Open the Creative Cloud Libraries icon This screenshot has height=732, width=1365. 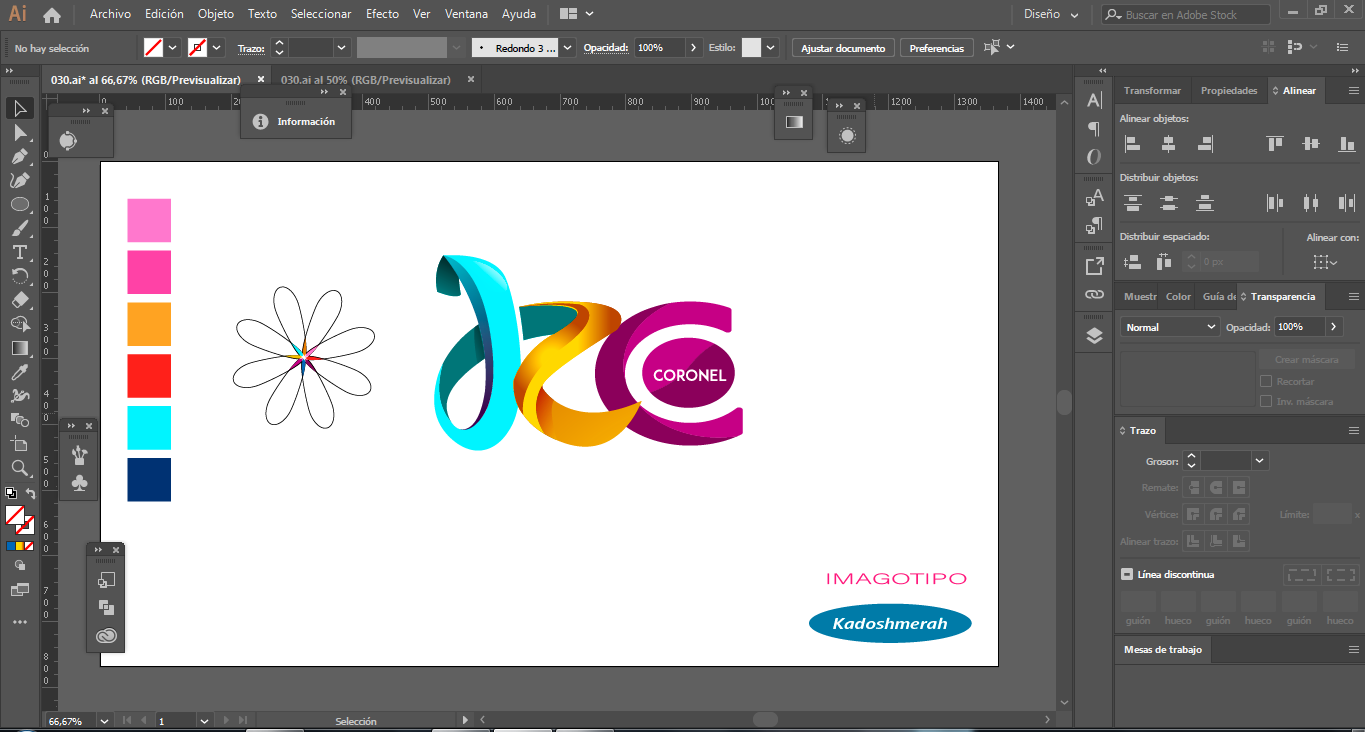coord(107,635)
